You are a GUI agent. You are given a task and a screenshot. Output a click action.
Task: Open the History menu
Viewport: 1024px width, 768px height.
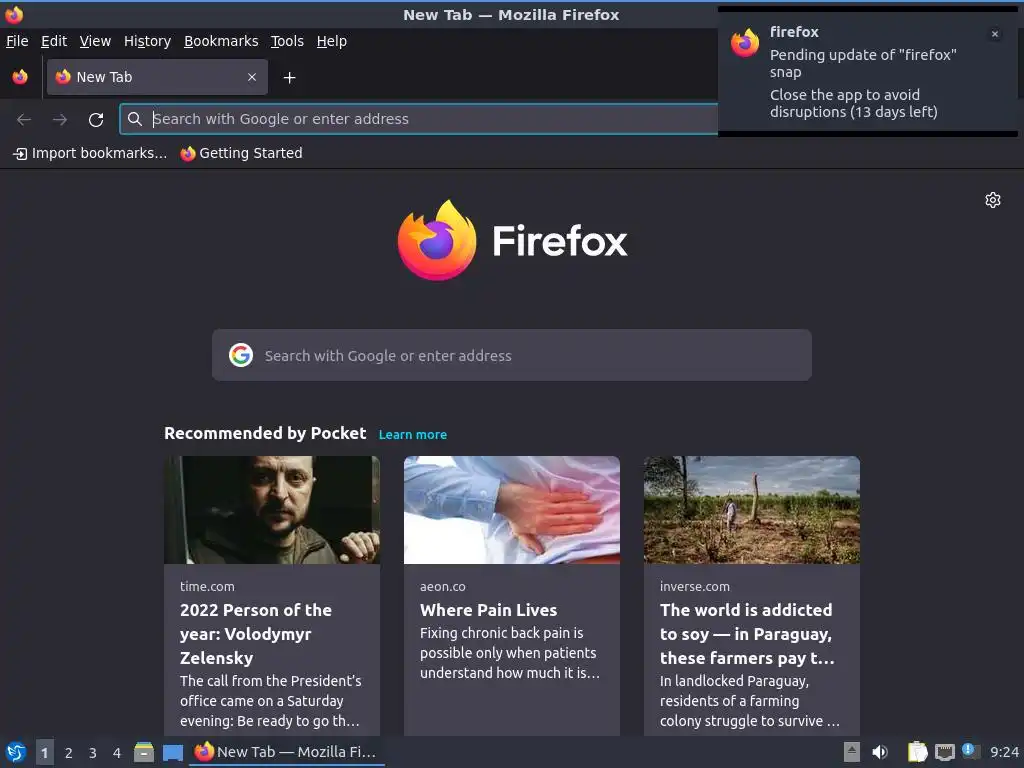(148, 41)
